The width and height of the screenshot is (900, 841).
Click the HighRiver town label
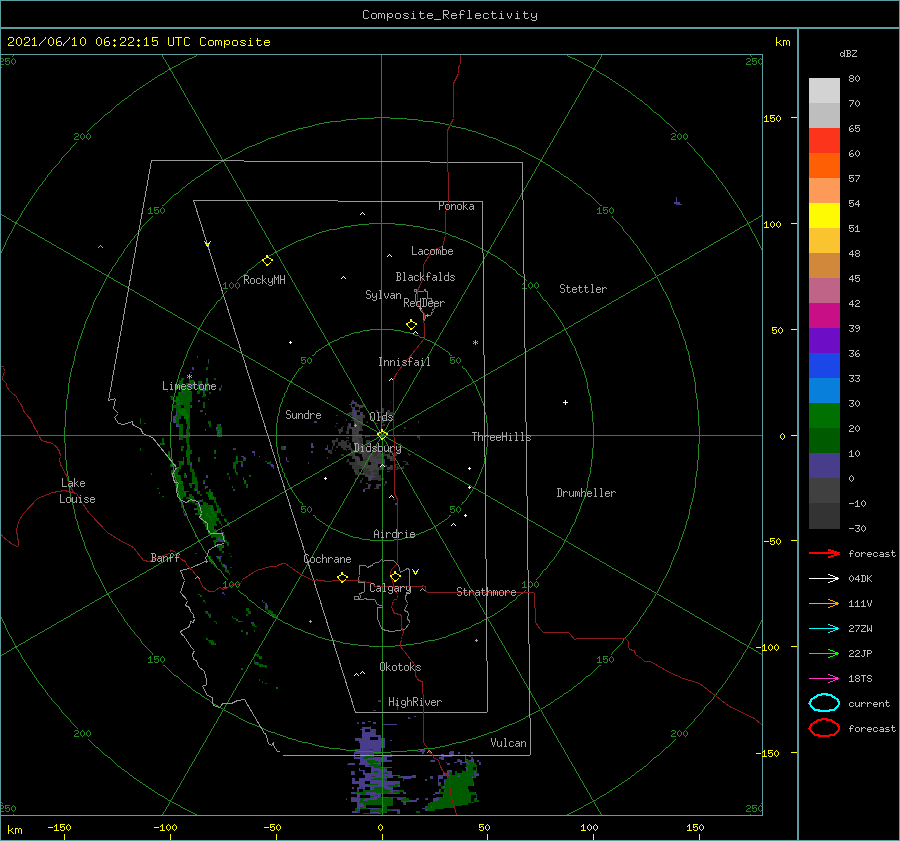(x=415, y=703)
